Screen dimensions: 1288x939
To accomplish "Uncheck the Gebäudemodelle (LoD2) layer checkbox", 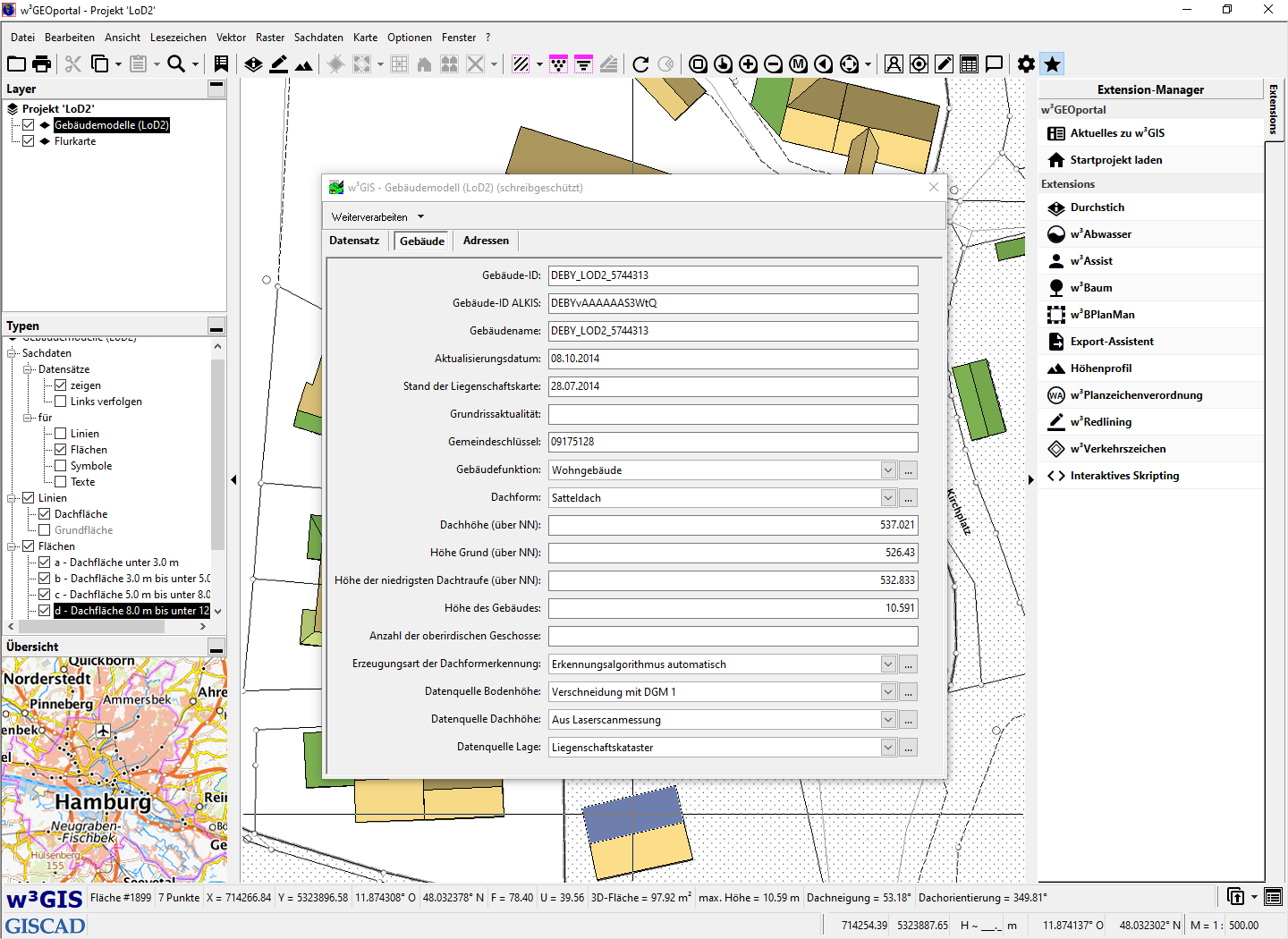I will click(x=29, y=125).
